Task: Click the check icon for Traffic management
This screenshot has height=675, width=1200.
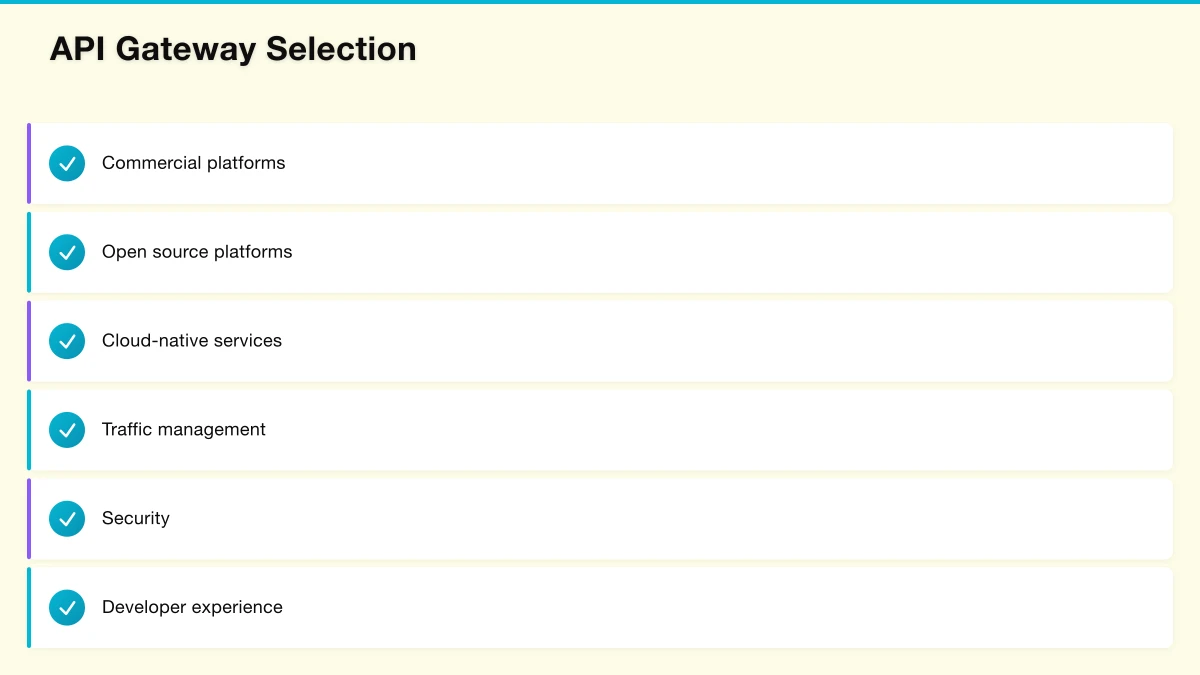Action: tap(67, 430)
